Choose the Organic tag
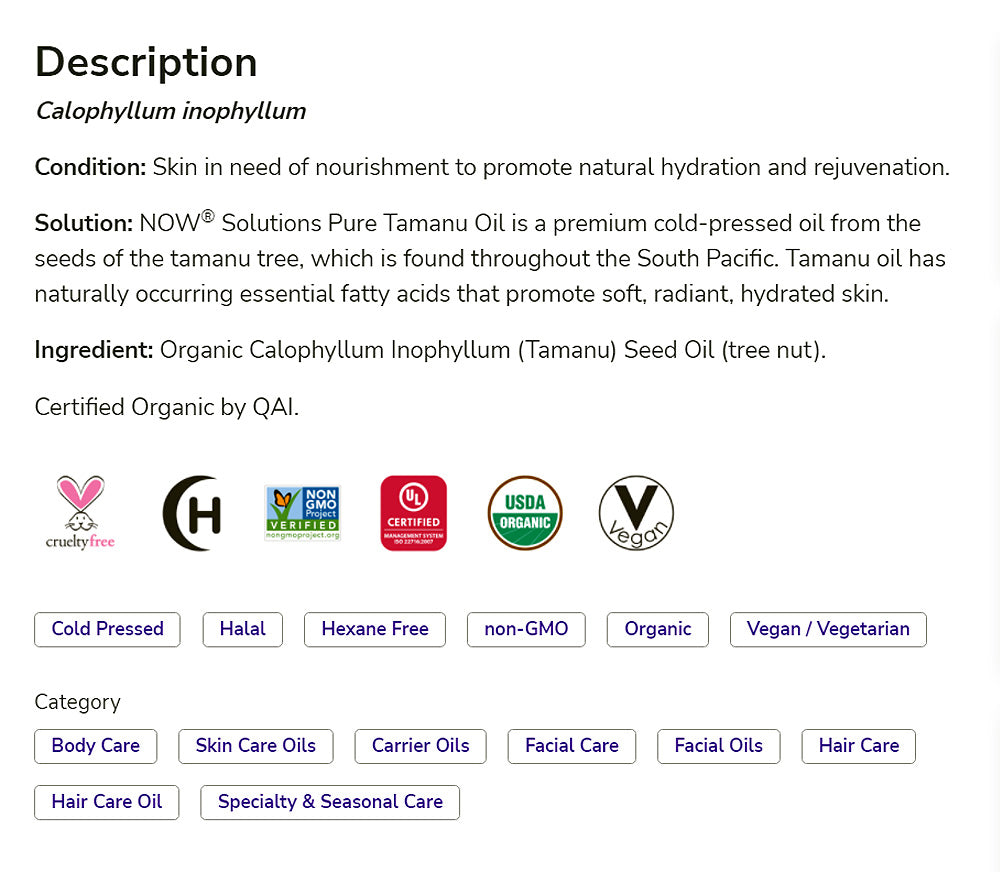The width and height of the screenshot is (1000, 872). tap(658, 629)
